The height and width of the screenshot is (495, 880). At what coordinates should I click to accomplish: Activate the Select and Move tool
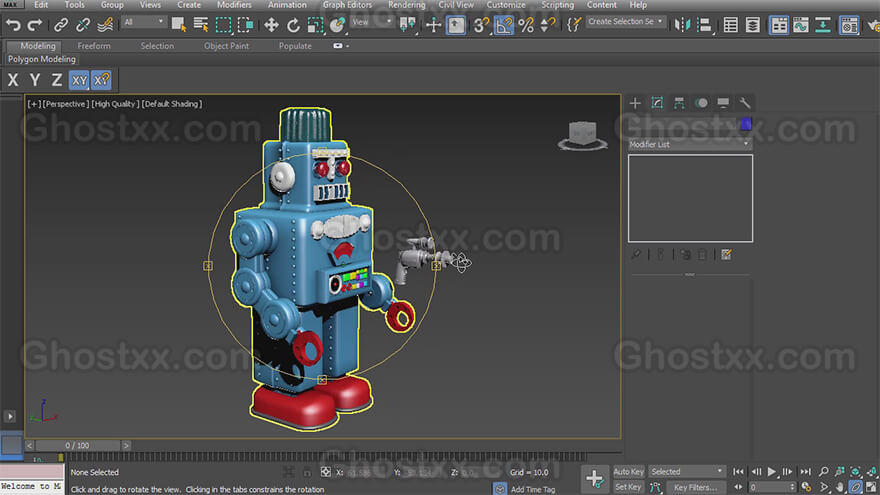(271, 25)
